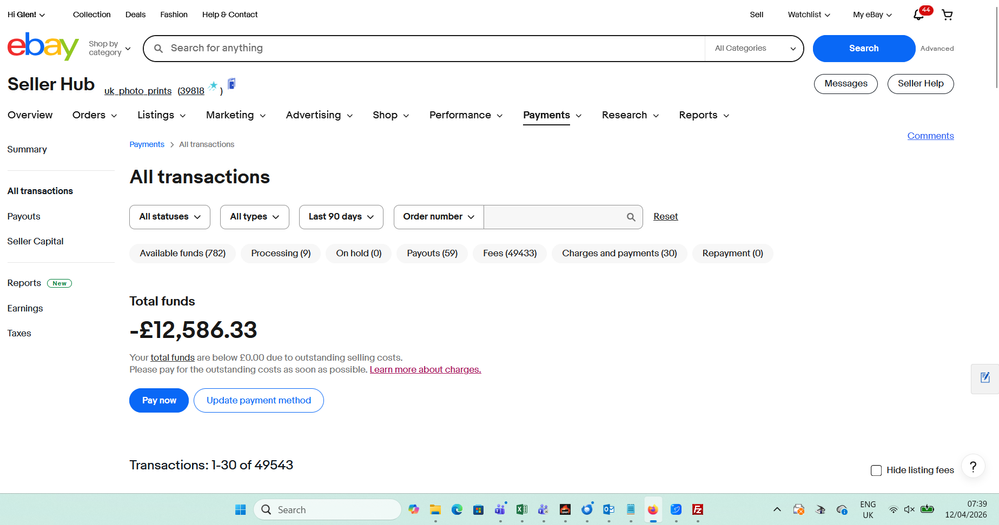Open Excel from the taskbar

point(522,510)
